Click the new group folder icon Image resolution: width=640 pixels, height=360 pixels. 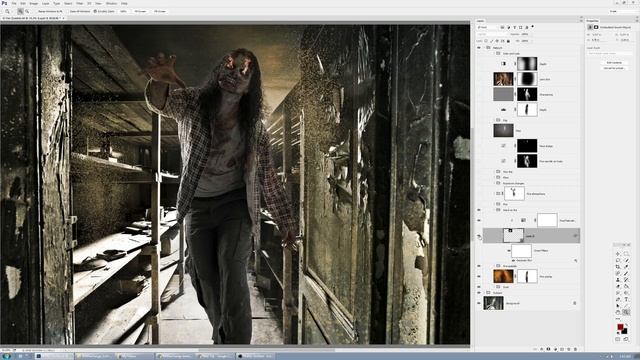tap(562, 349)
